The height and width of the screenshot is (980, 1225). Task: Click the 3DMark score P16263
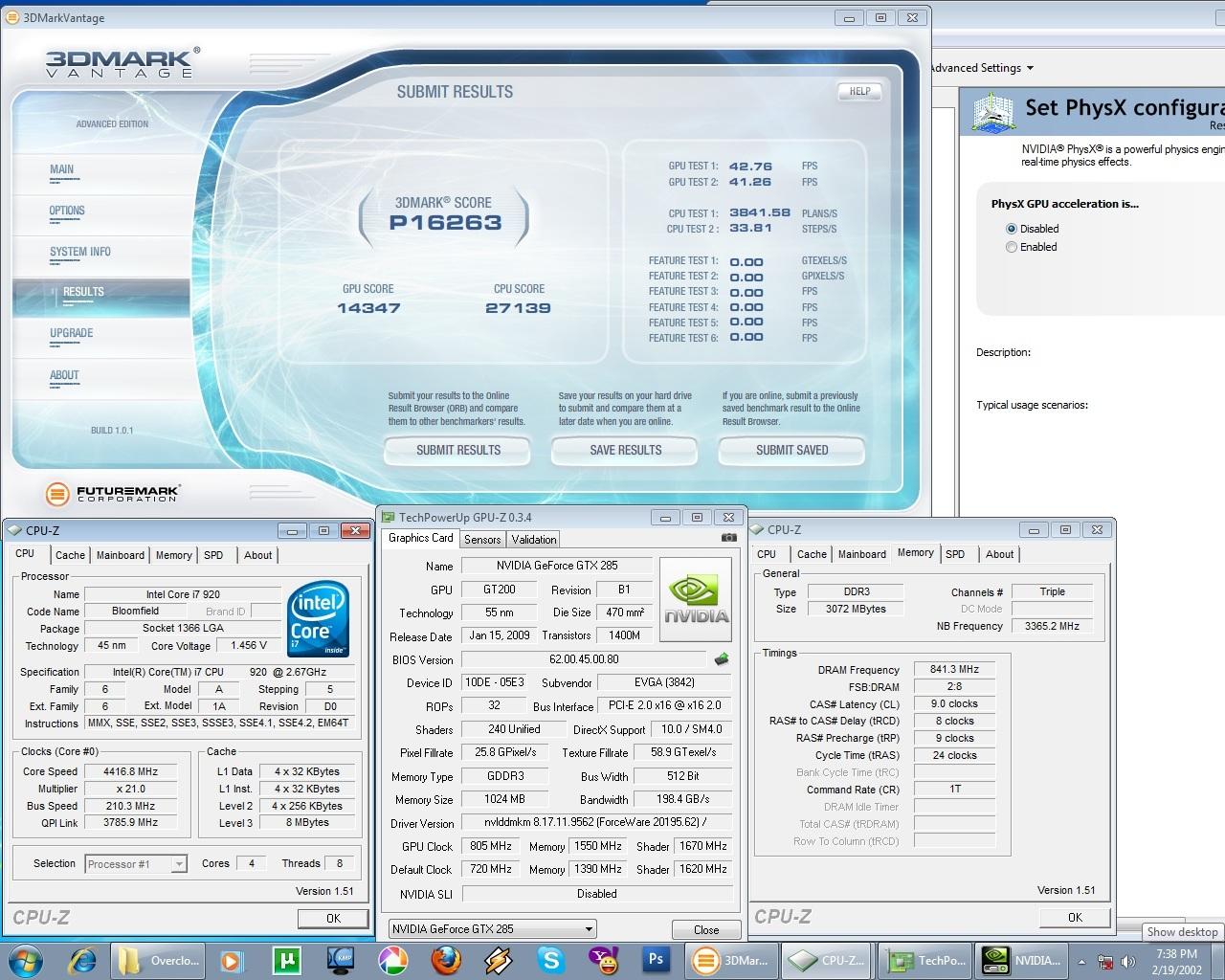(445, 222)
